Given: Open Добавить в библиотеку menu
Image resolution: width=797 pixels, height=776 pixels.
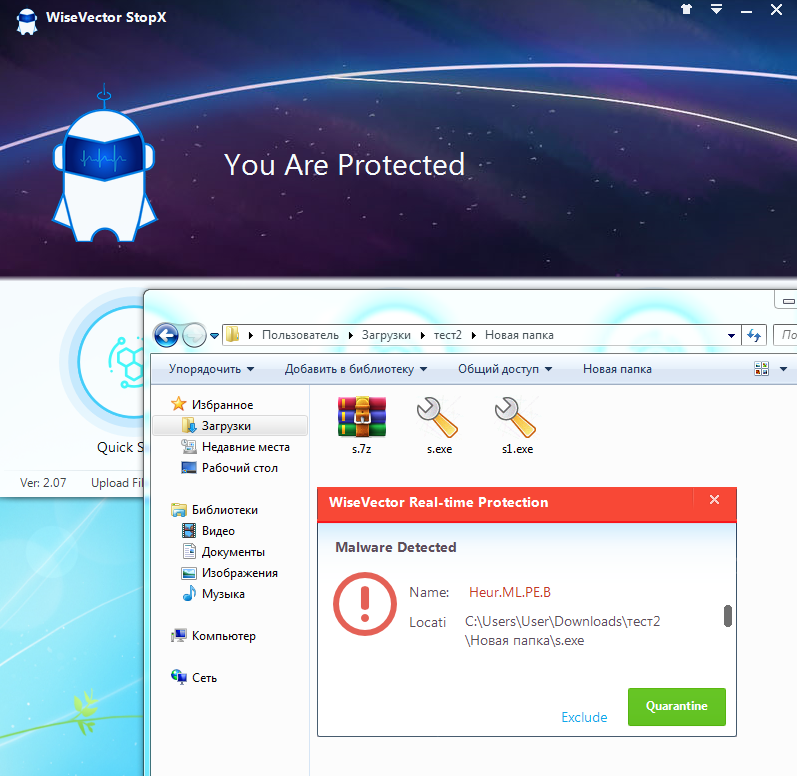Looking at the screenshot, I should (355, 369).
